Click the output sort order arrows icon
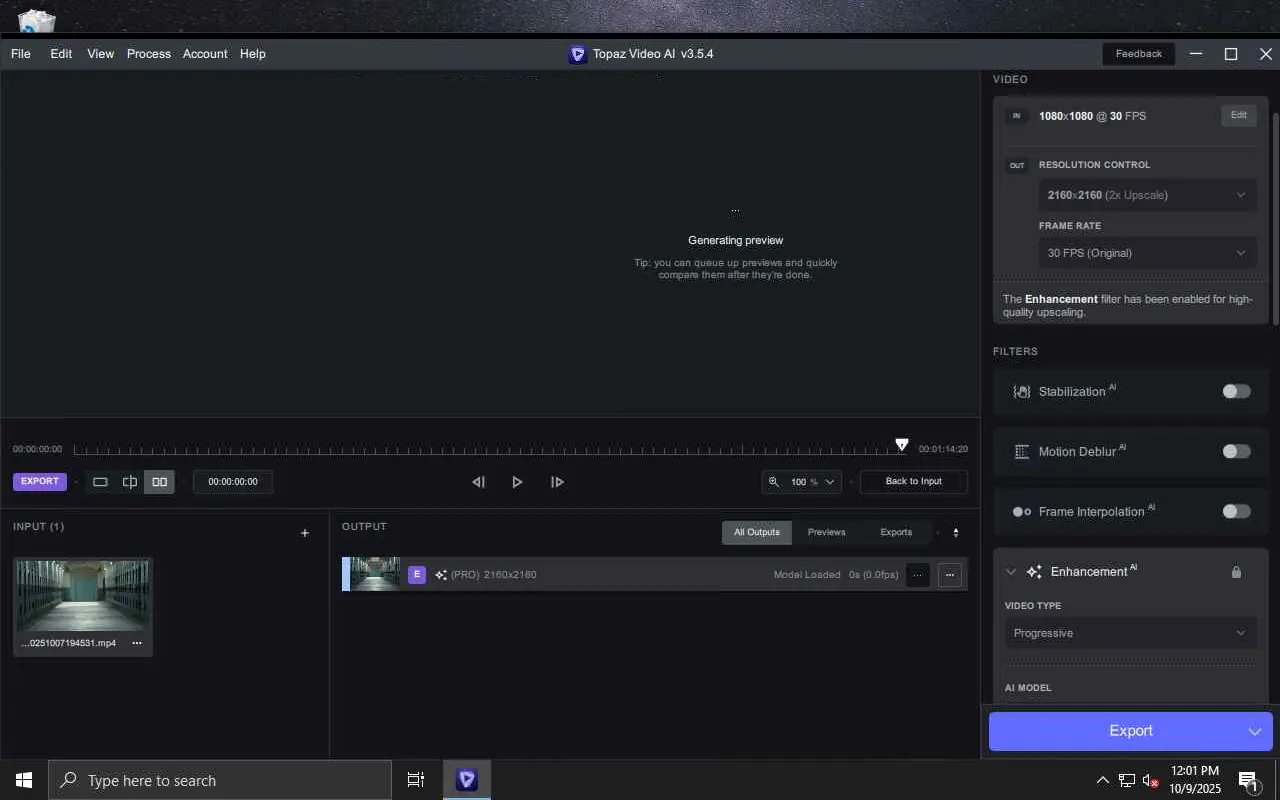 click(956, 533)
